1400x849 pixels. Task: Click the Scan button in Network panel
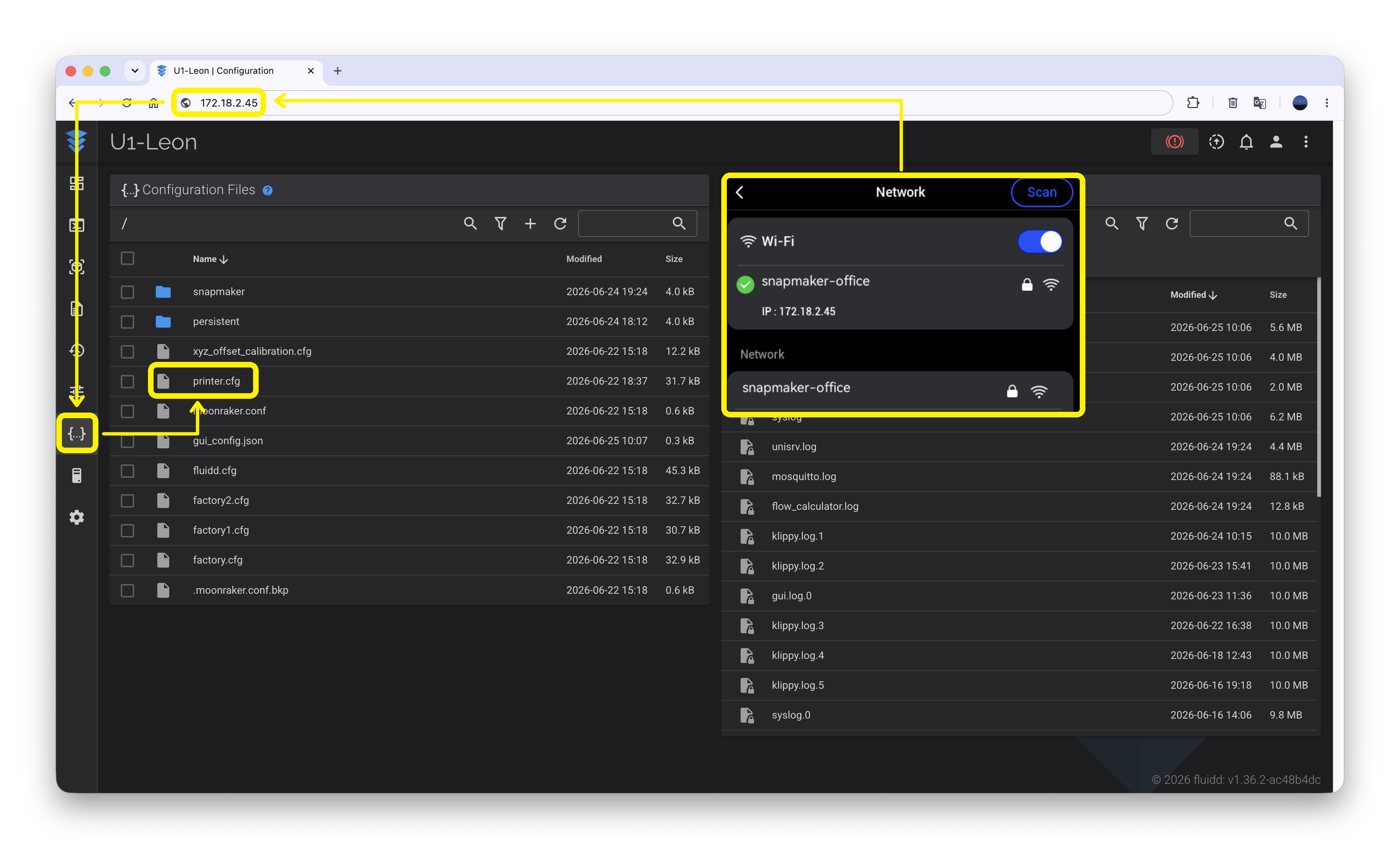point(1041,192)
